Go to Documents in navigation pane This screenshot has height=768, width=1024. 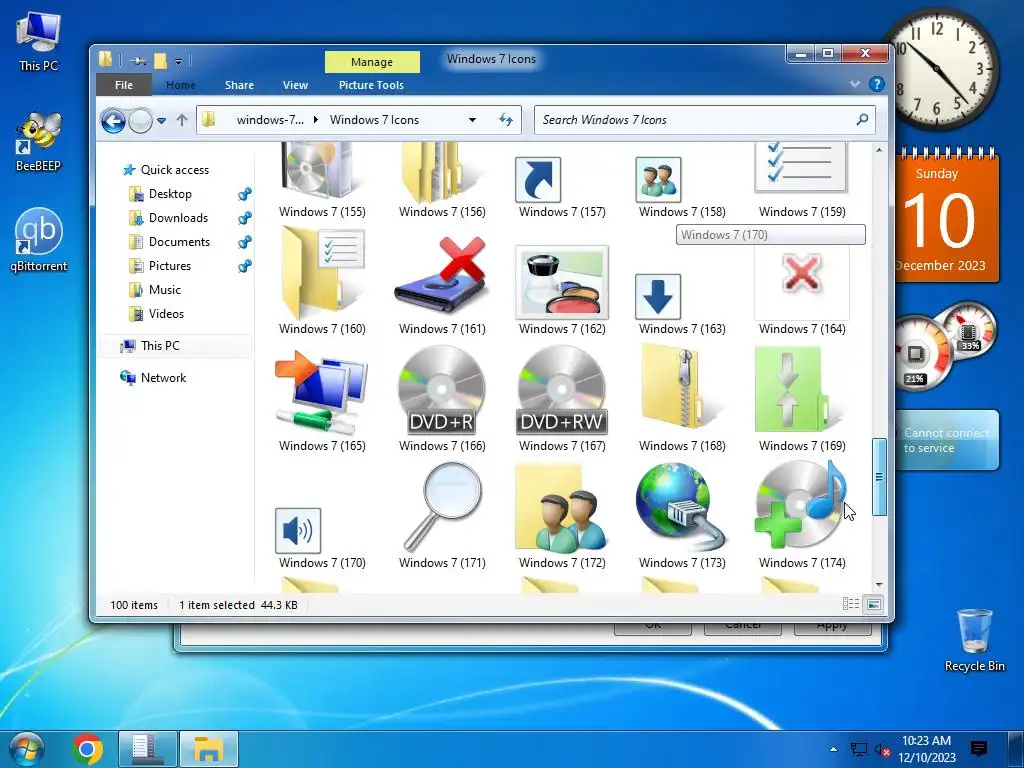point(179,242)
